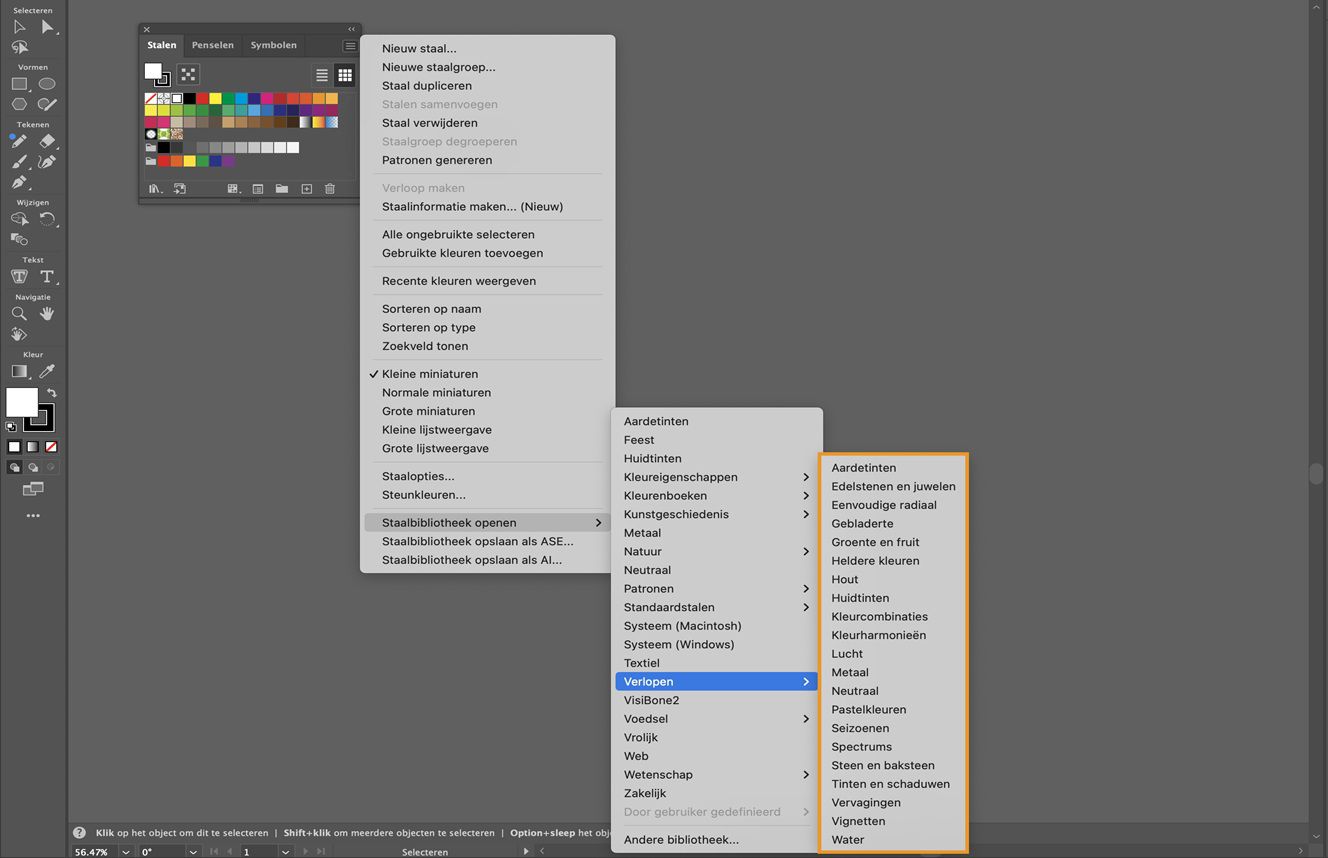Select the Paintbrush tool
The image size is (1328, 858).
click(19, 162)
